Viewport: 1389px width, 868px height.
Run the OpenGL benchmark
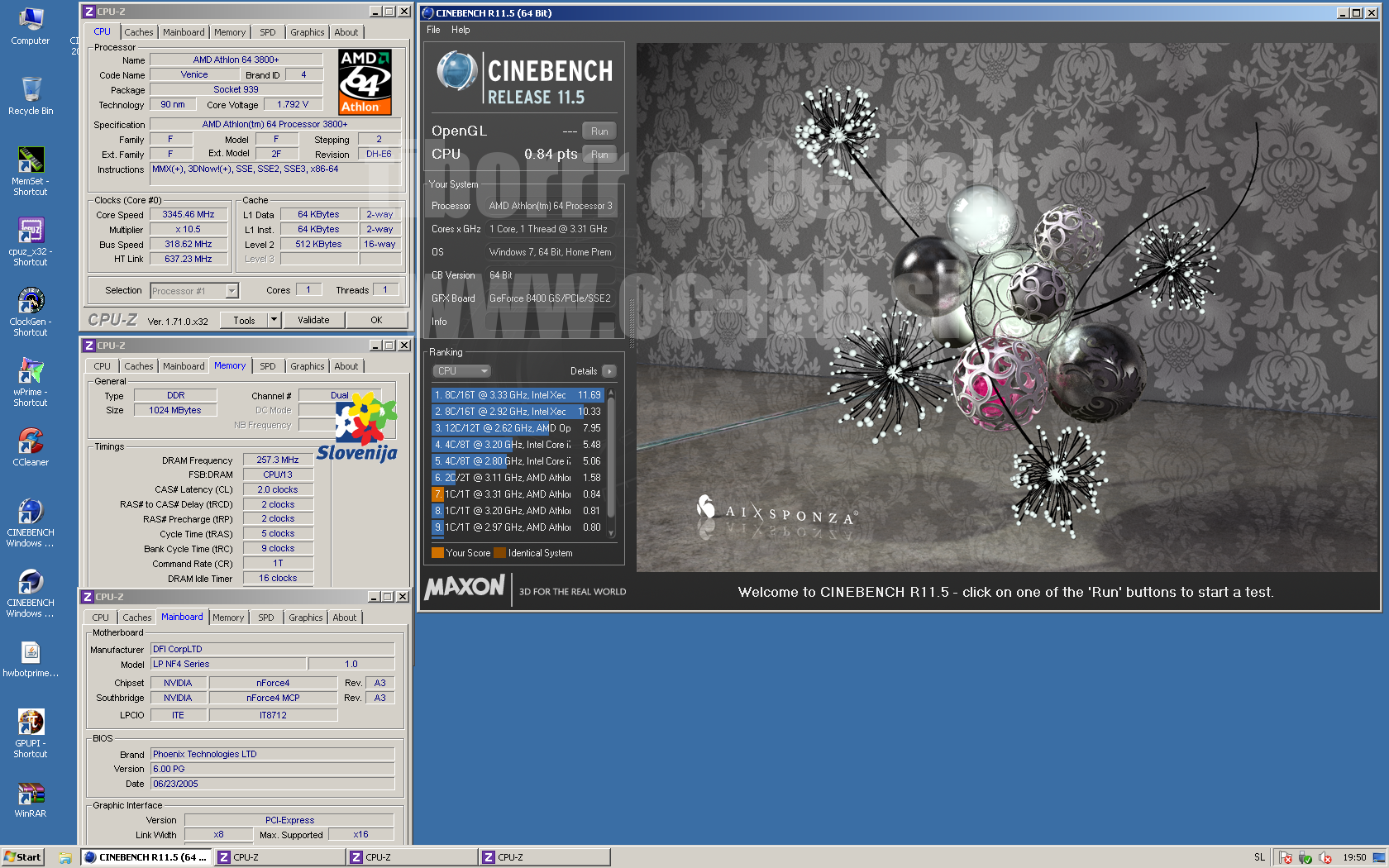(x=599, y=131)
